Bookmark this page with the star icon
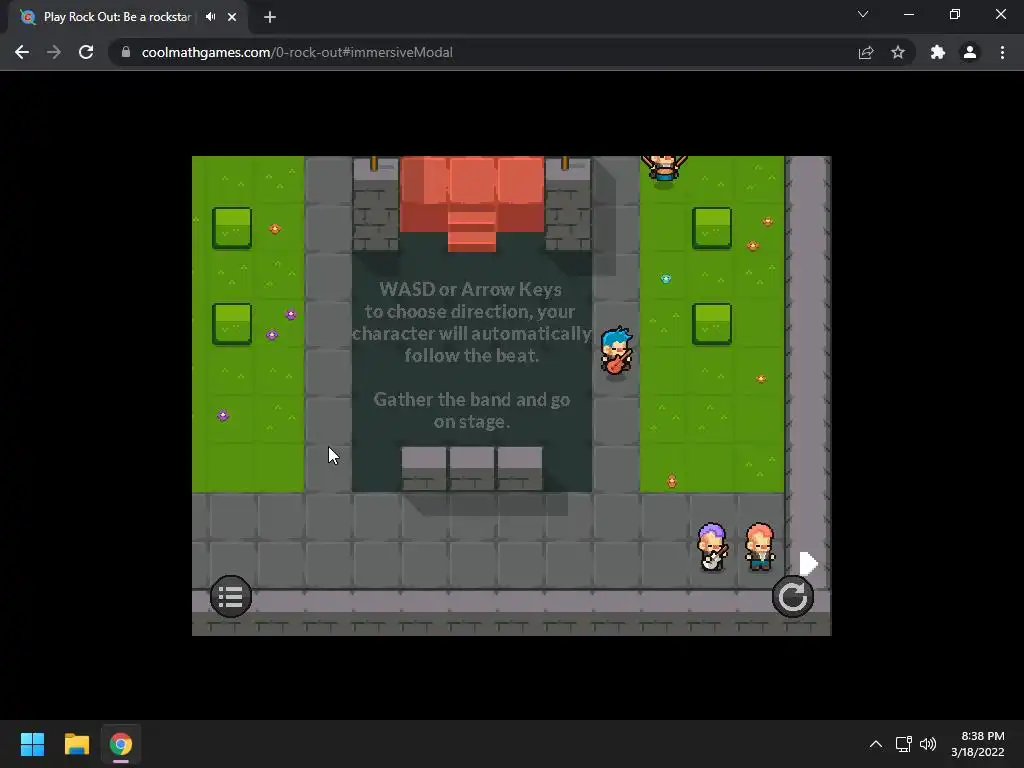 (x=898, y=52)
